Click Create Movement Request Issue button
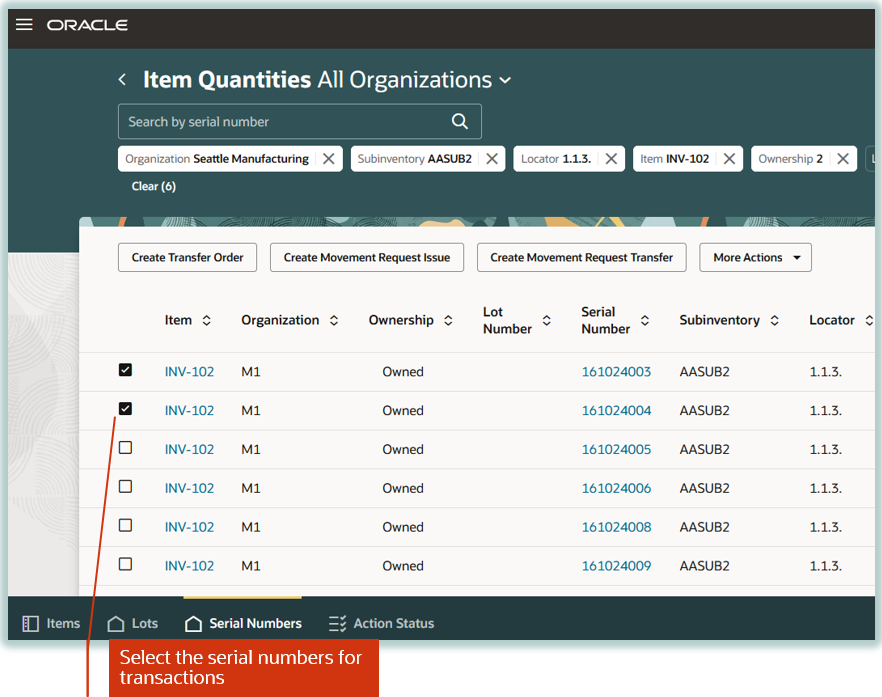Screen dimensions: 882x697 tap(367, 257)
